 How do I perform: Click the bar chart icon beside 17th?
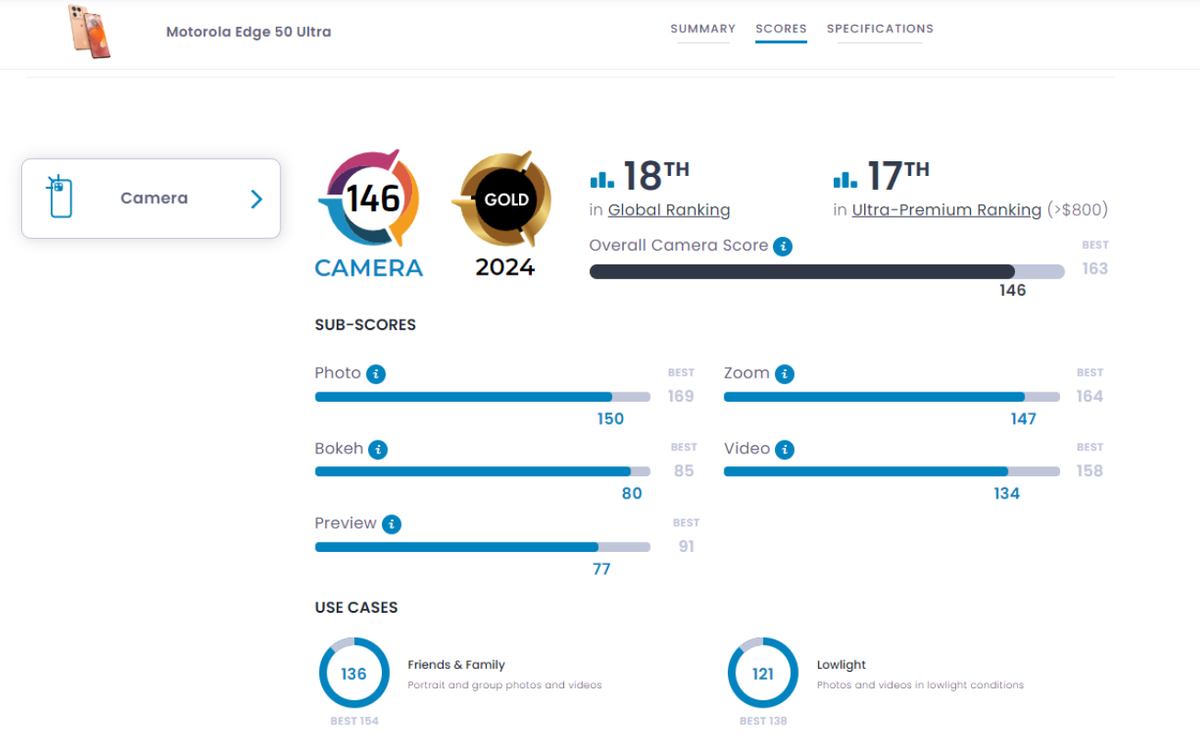pos(845,179)
